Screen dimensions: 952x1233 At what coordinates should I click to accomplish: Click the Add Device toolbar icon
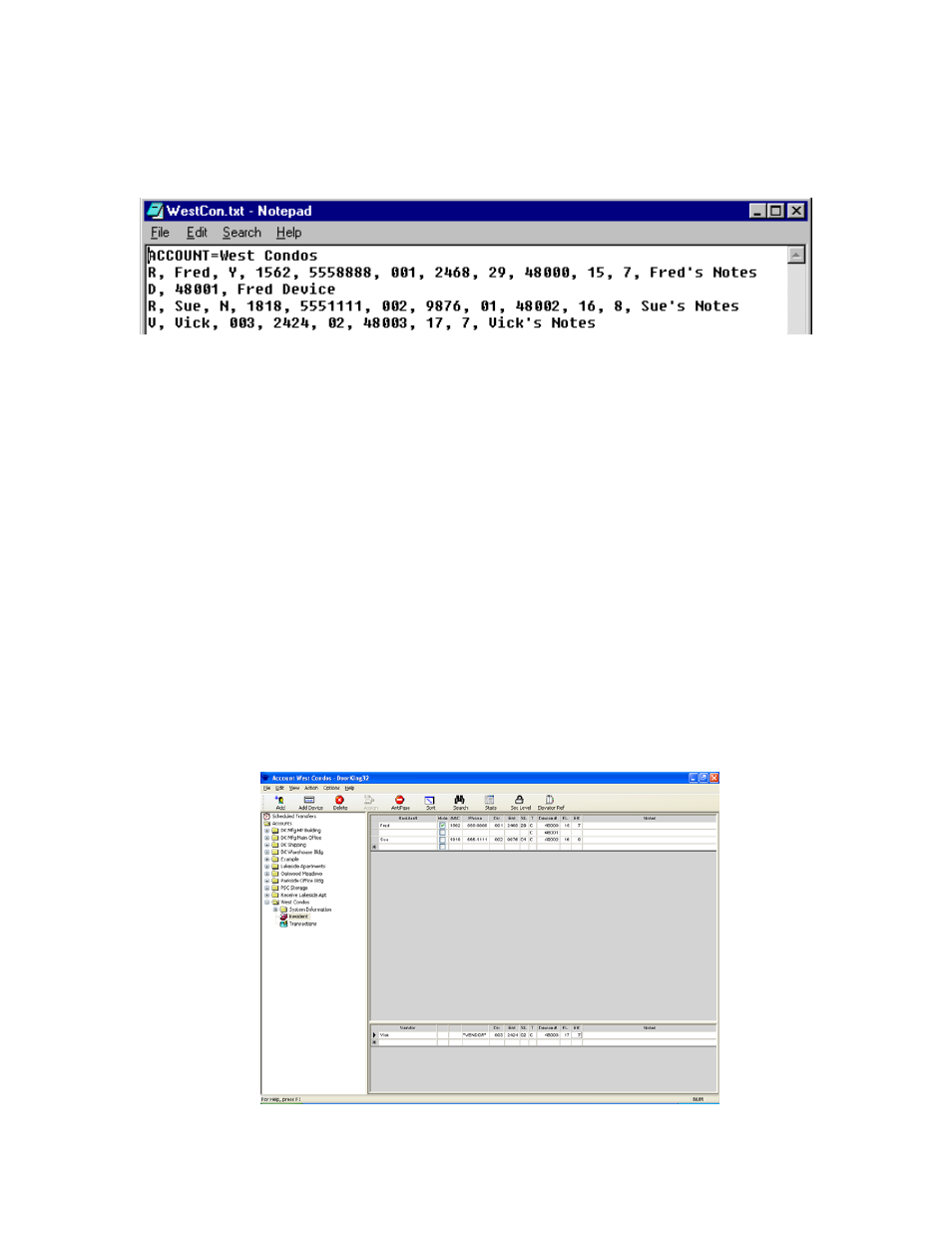click(x=310, y=802)
